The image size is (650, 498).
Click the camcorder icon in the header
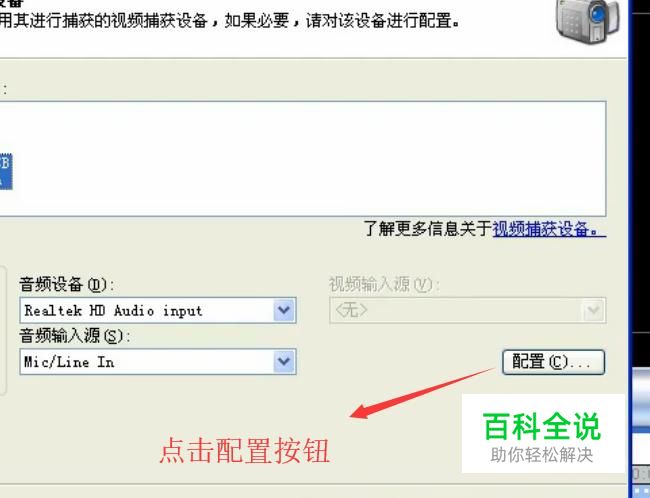click(x=588, y=21)
